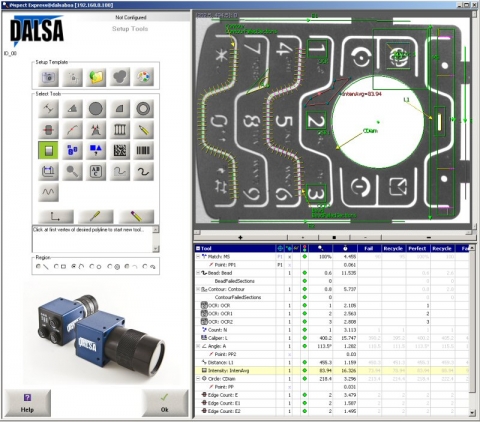Pick the concentric ring tool
This screenshot has width=480, height=422.
point(143,109)
